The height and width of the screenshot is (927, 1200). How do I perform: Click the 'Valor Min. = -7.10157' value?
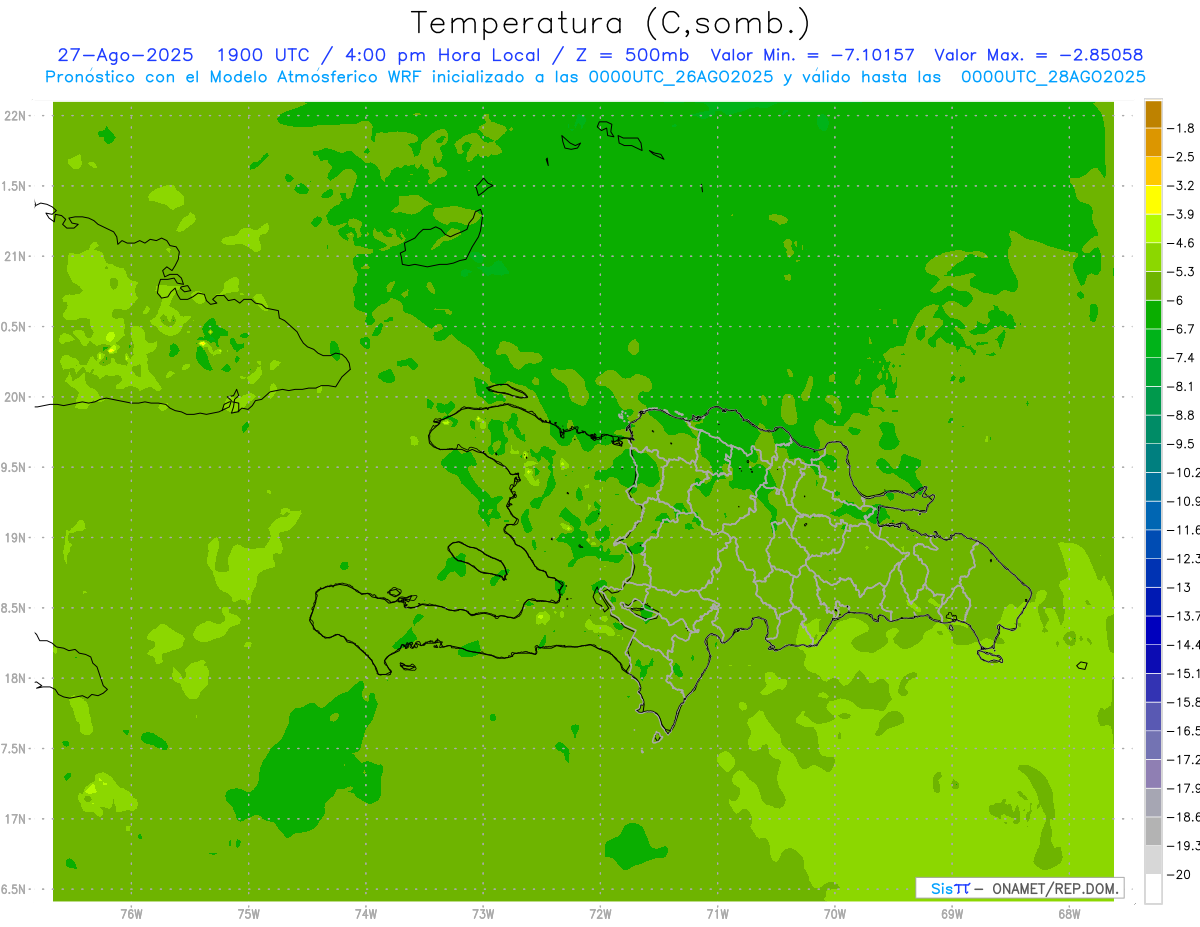812,55
